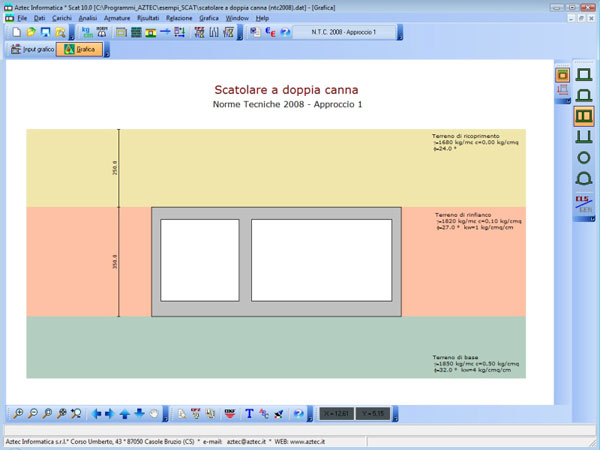
Task: Click the copy drawing pages icon
Action: point(210,414)
